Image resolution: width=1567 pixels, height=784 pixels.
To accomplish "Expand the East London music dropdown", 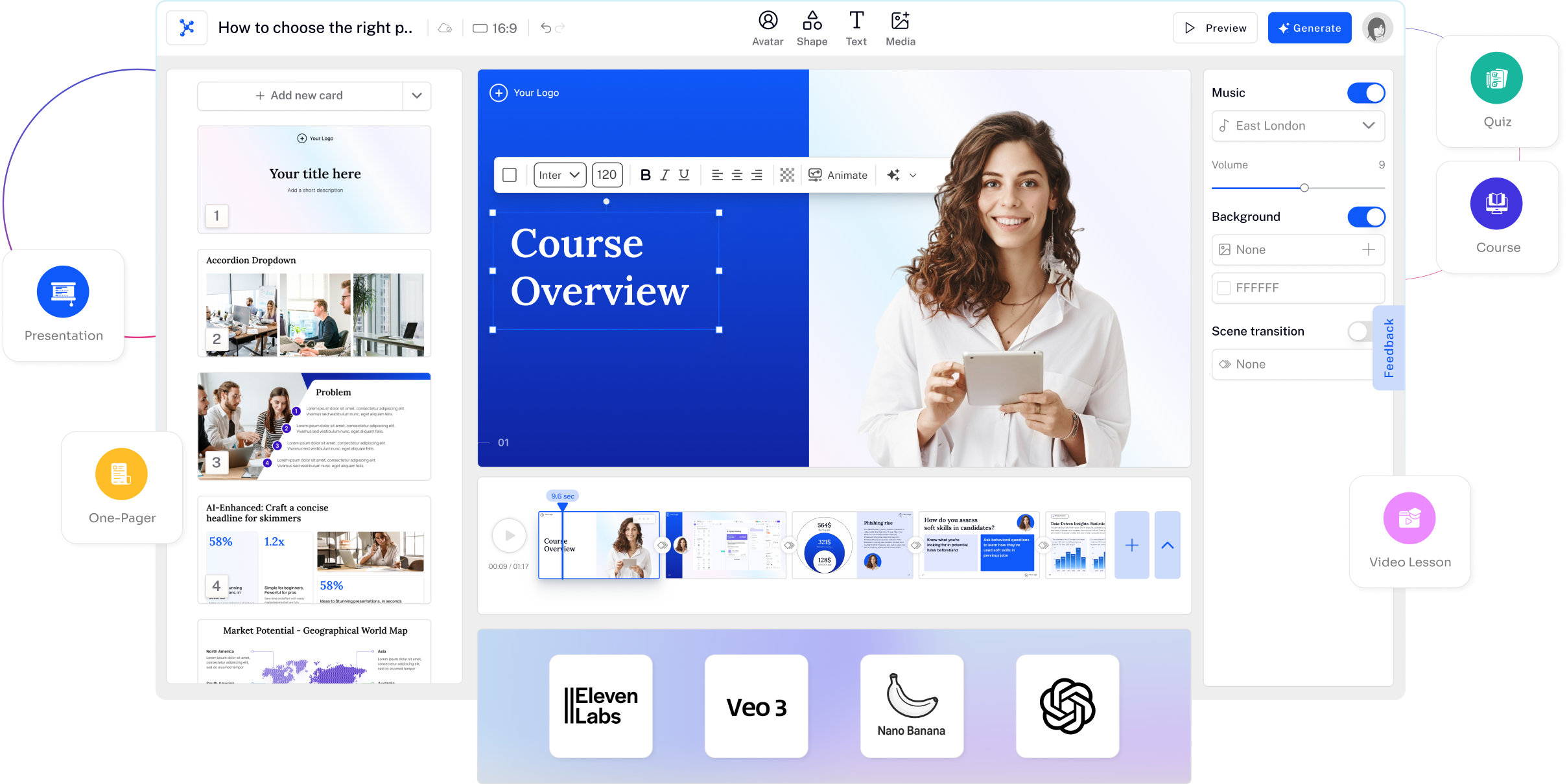I will click(1298, 126).
